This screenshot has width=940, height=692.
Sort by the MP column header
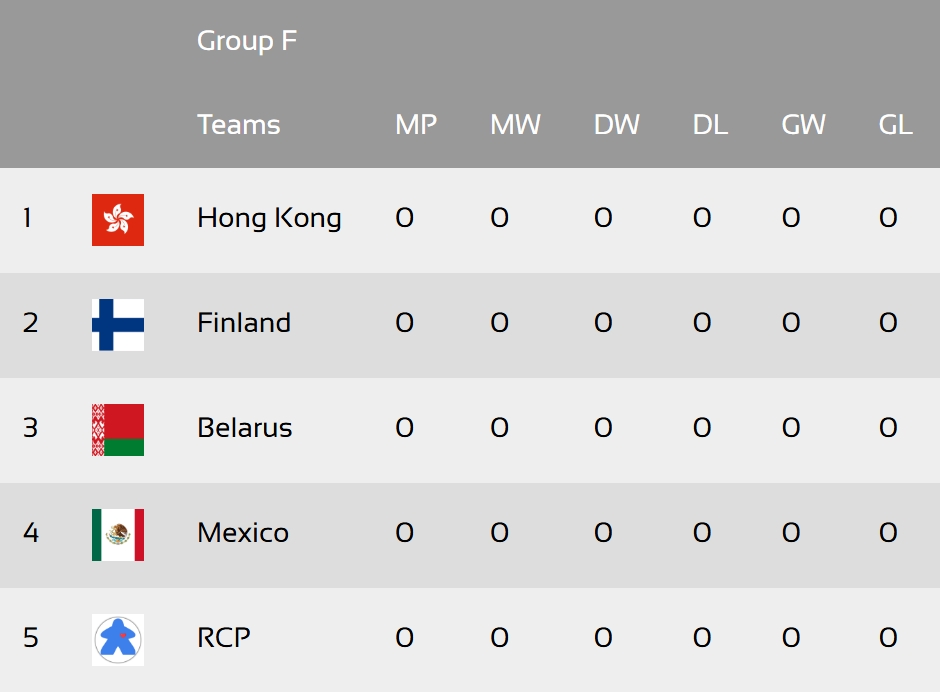pos(416,125)
